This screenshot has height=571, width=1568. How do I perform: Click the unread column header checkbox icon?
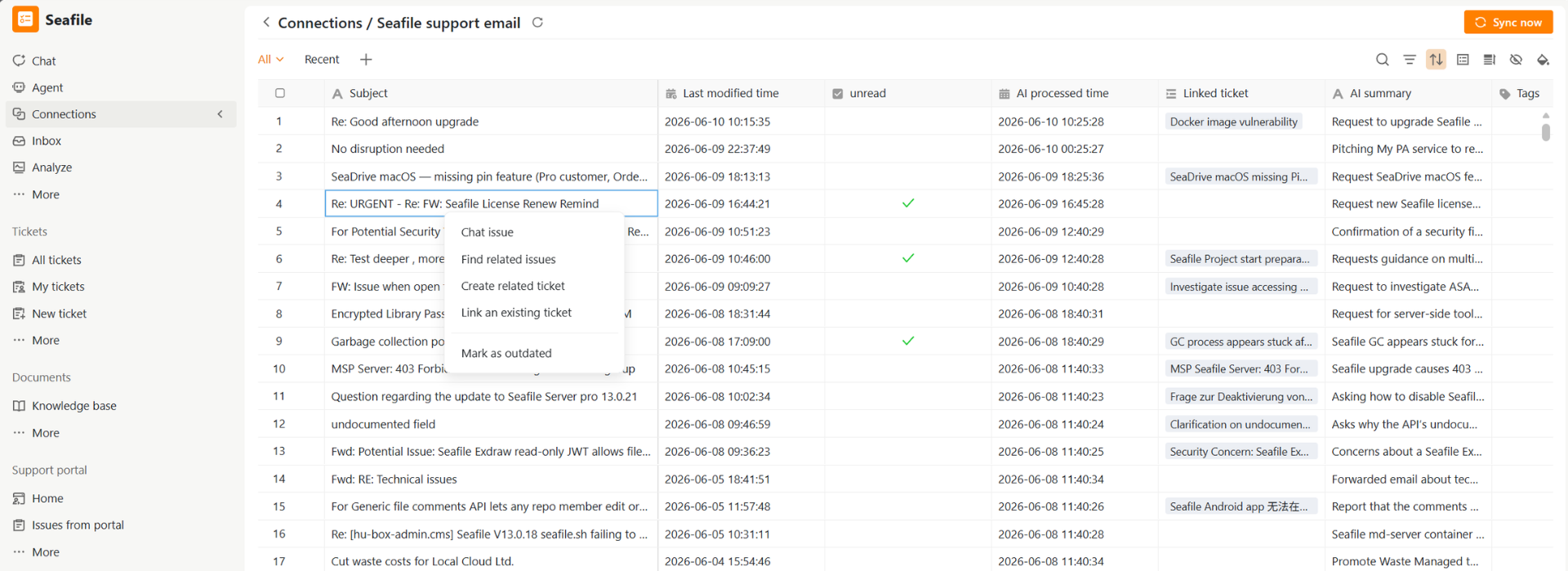click(x=837, y=94)
